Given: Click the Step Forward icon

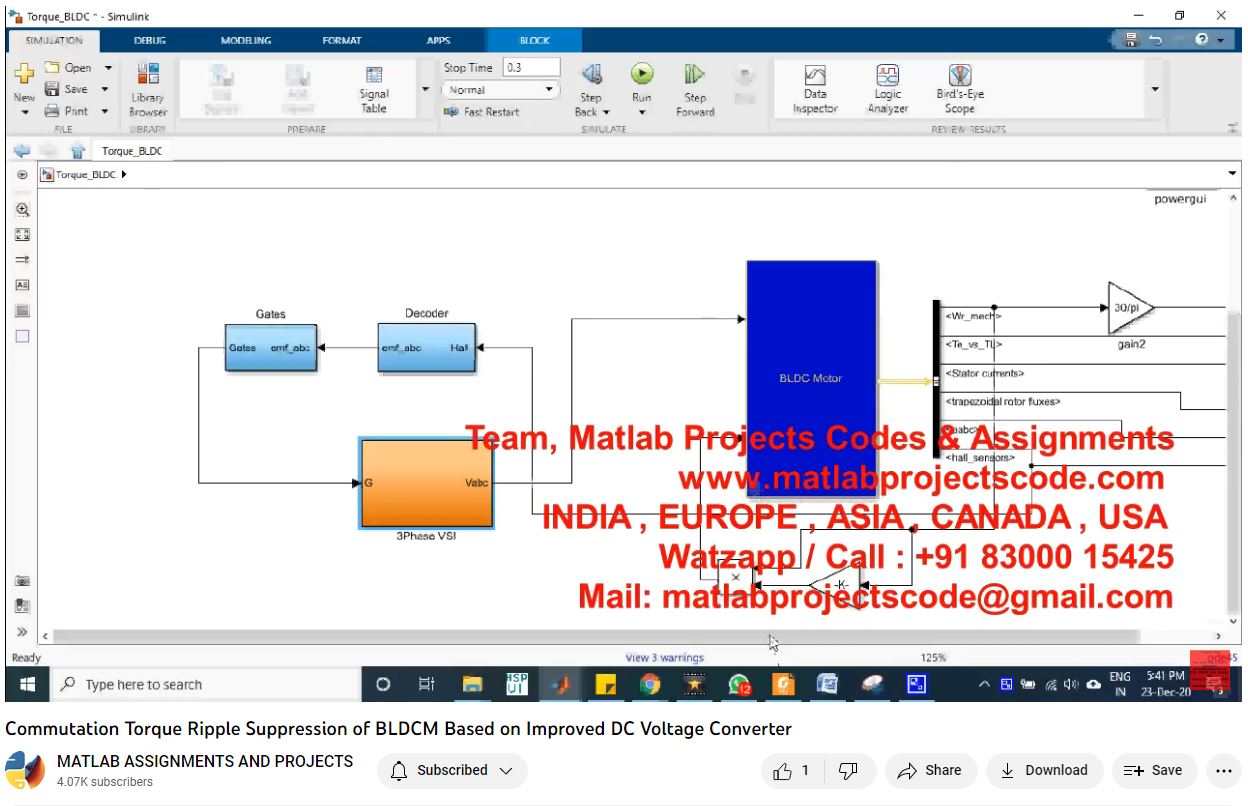Looking at the screenshot, I should coord(695,76).
